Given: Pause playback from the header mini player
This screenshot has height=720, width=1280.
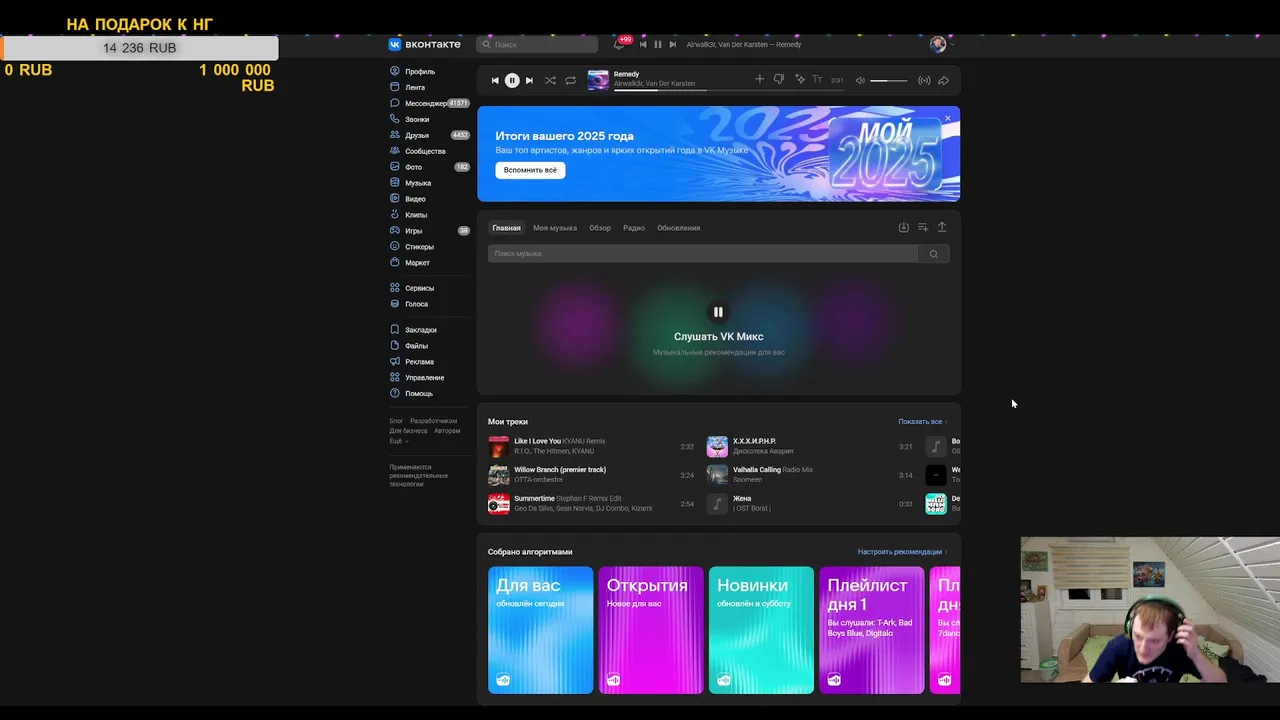Looking at the screenshot, I should coord(657,44).
